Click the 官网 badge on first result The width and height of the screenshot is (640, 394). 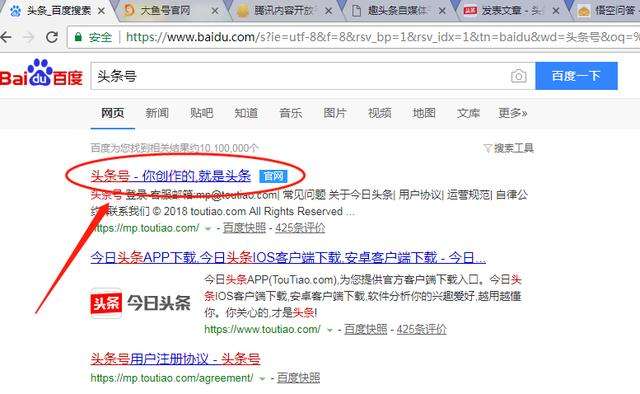[273, 176]
